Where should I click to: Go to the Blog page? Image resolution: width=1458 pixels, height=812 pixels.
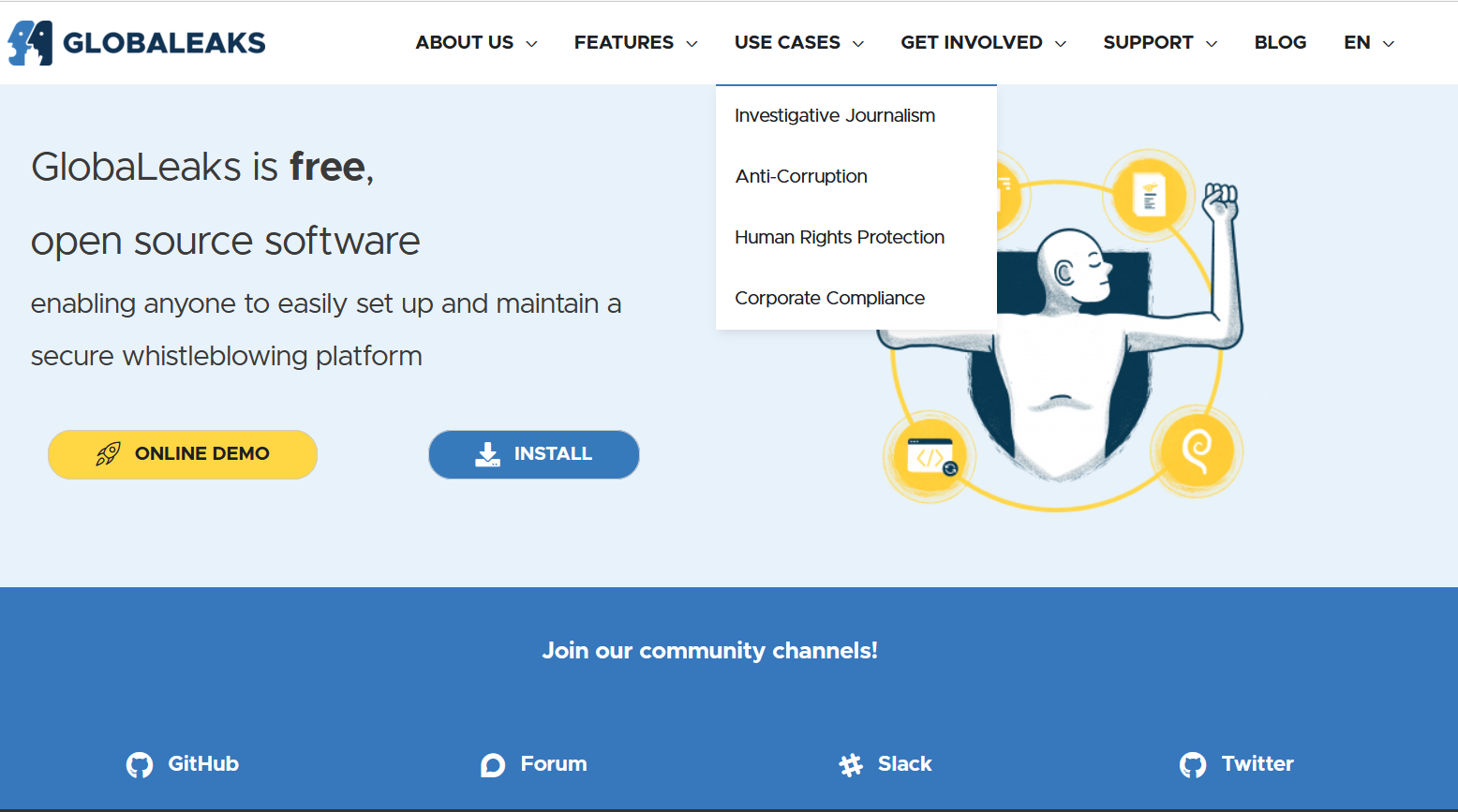[1280, 42]
